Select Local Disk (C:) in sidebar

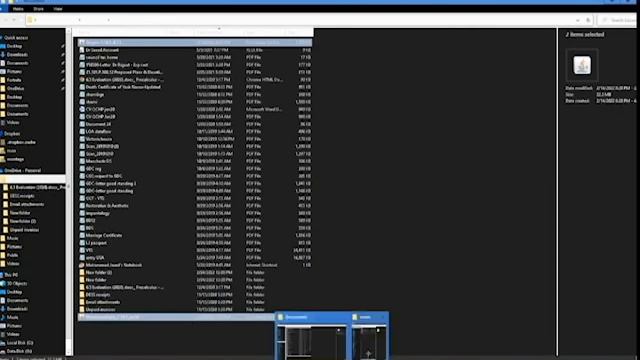point(20,342)
